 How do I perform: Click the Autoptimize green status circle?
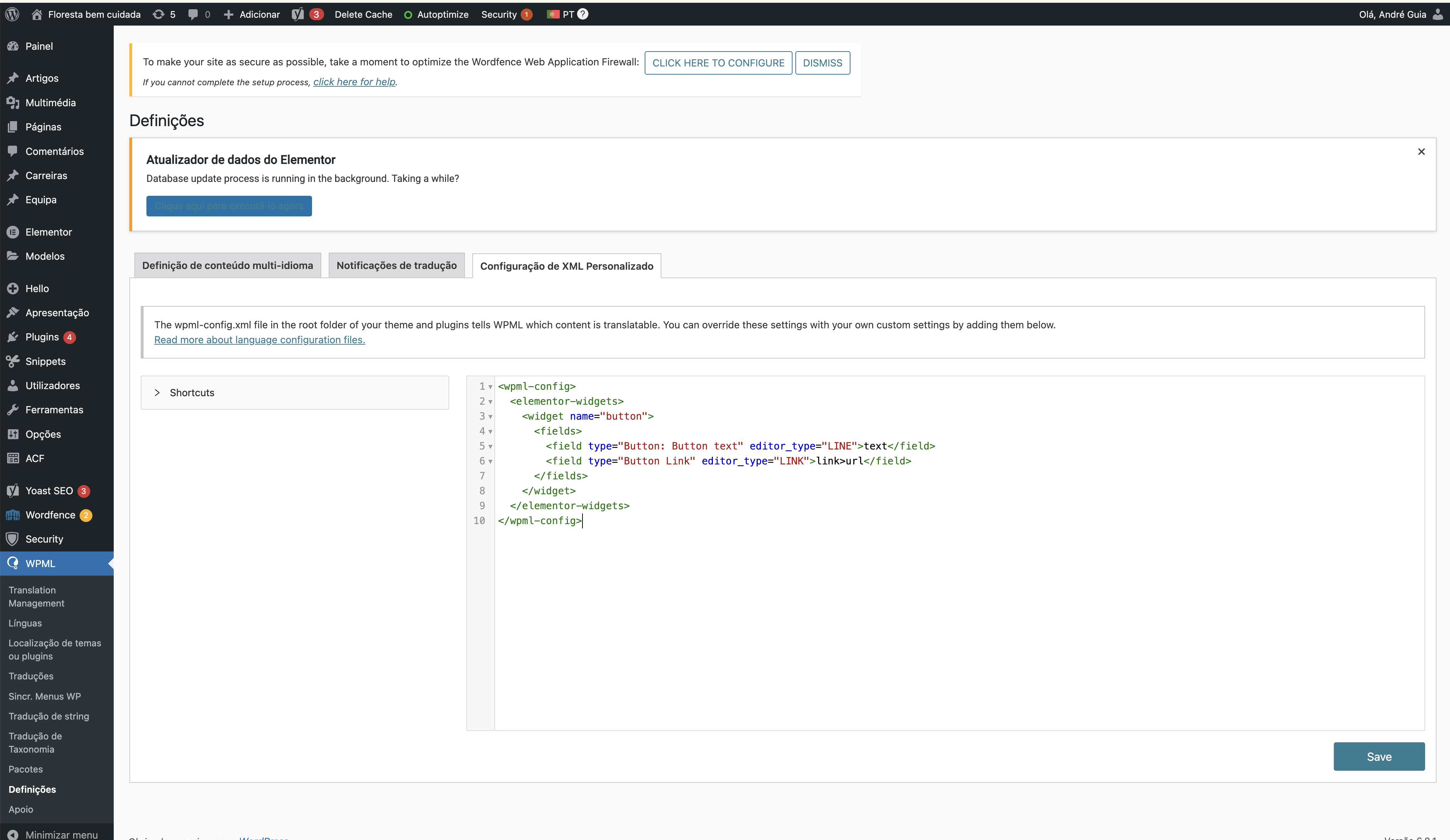click(x=408, y=15)
